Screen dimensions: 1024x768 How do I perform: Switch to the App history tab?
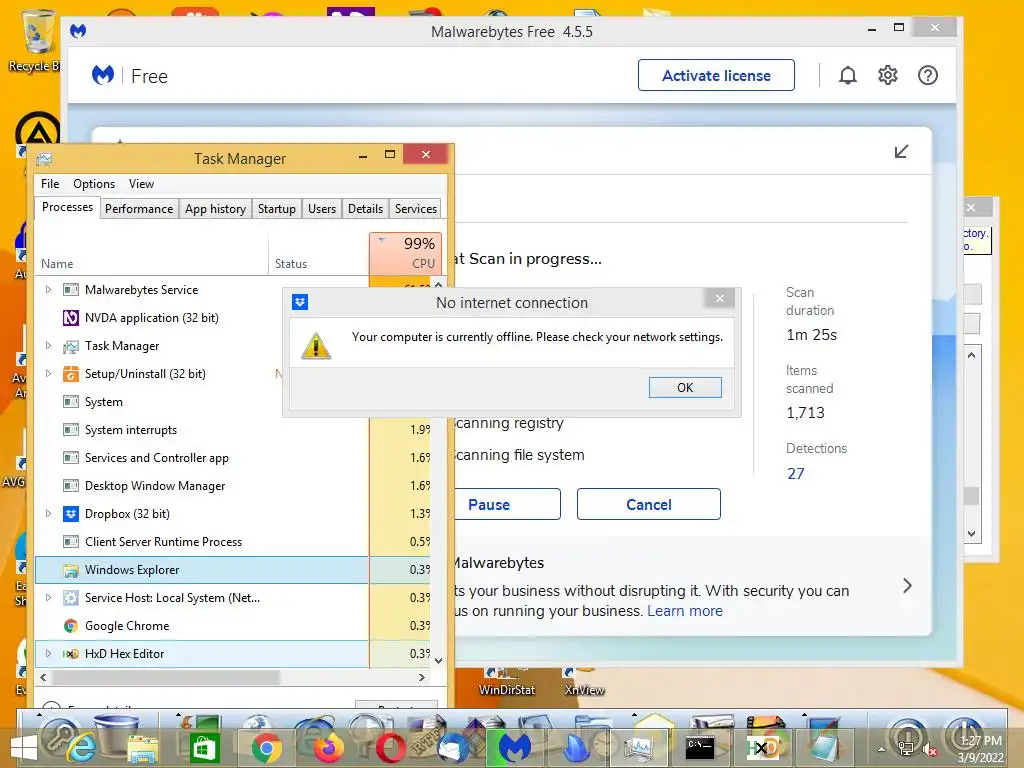click(x=216, y=209)
